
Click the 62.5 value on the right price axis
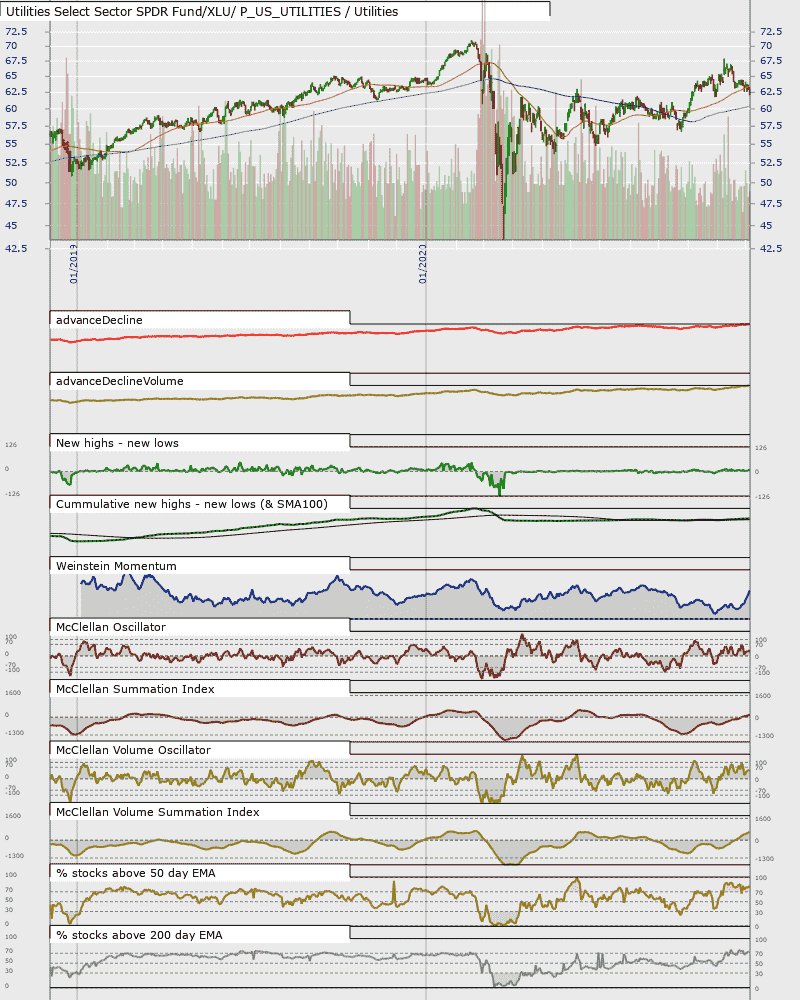click(x=771, y=91)
